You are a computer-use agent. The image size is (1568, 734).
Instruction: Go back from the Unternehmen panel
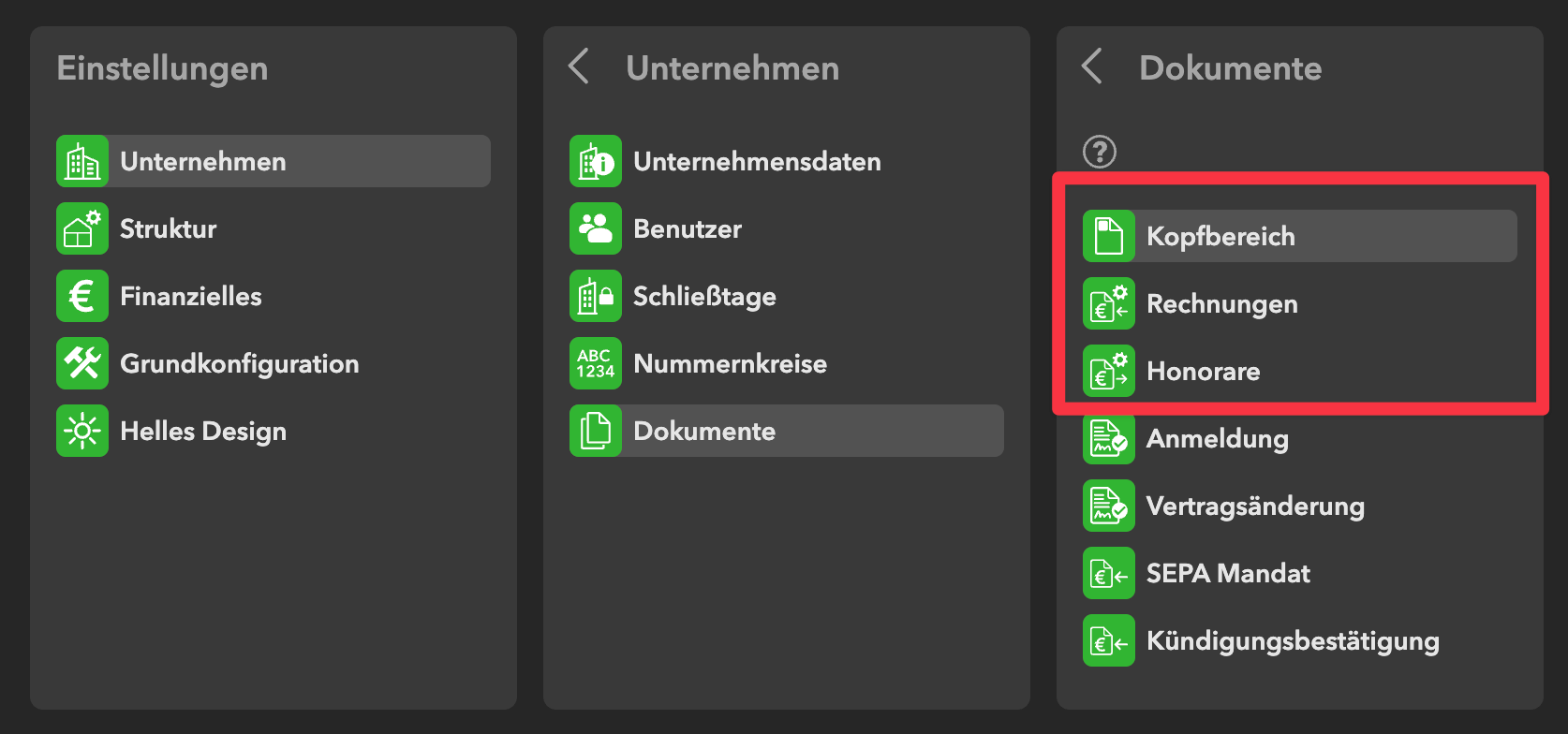(x=579, y=67)
